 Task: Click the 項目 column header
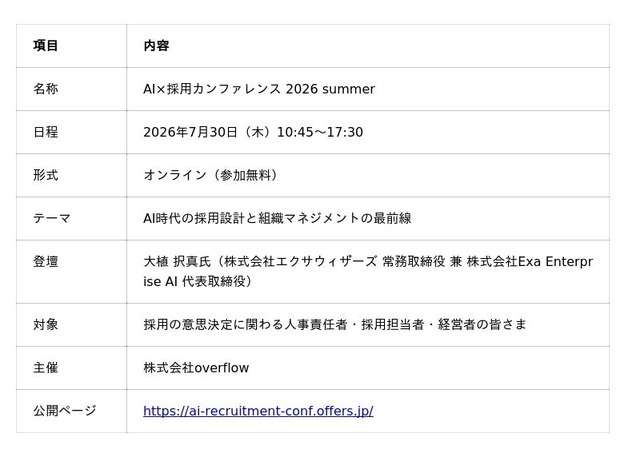[x=45, y=45]
